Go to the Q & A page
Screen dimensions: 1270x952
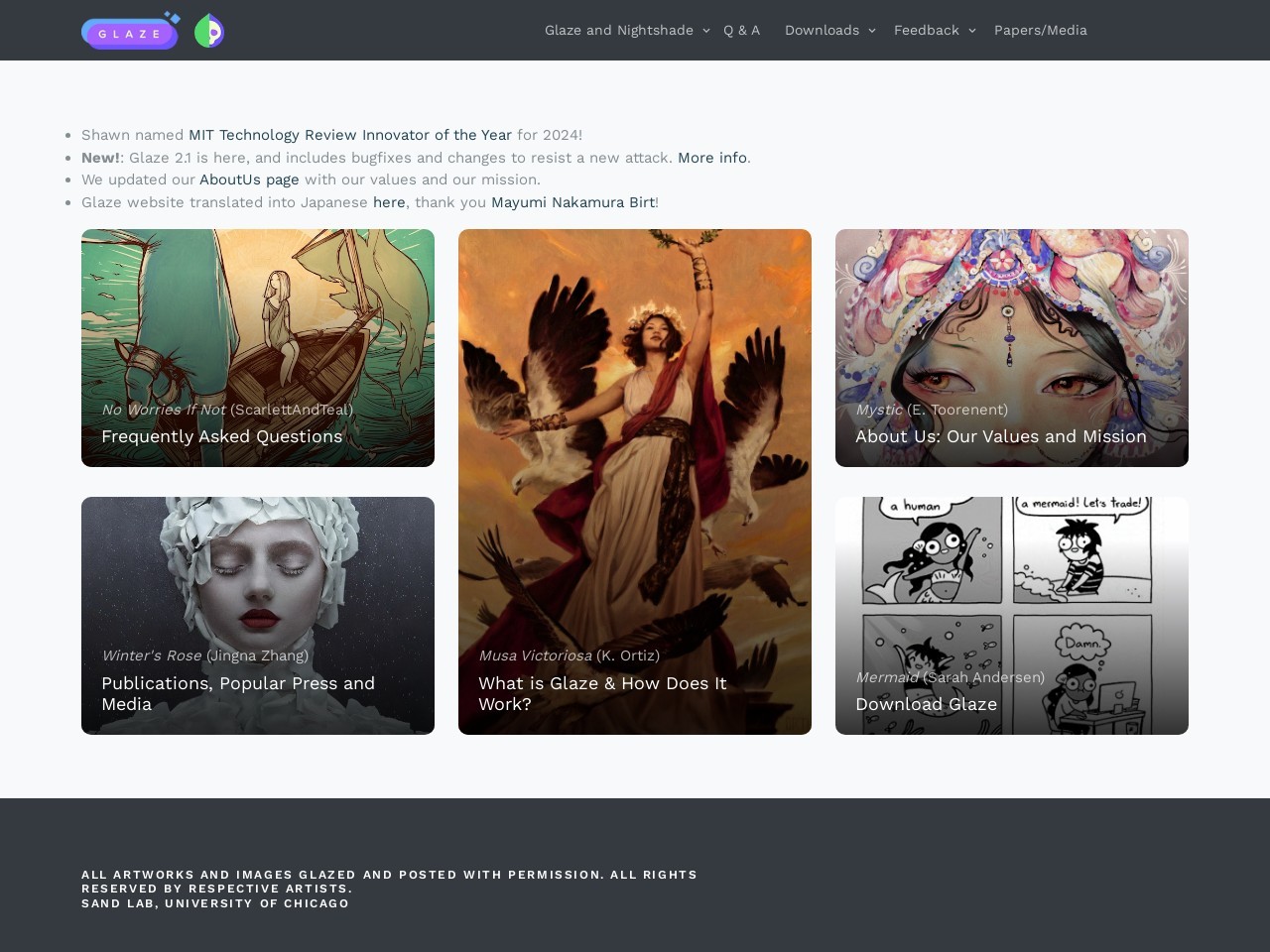point(741,31)
